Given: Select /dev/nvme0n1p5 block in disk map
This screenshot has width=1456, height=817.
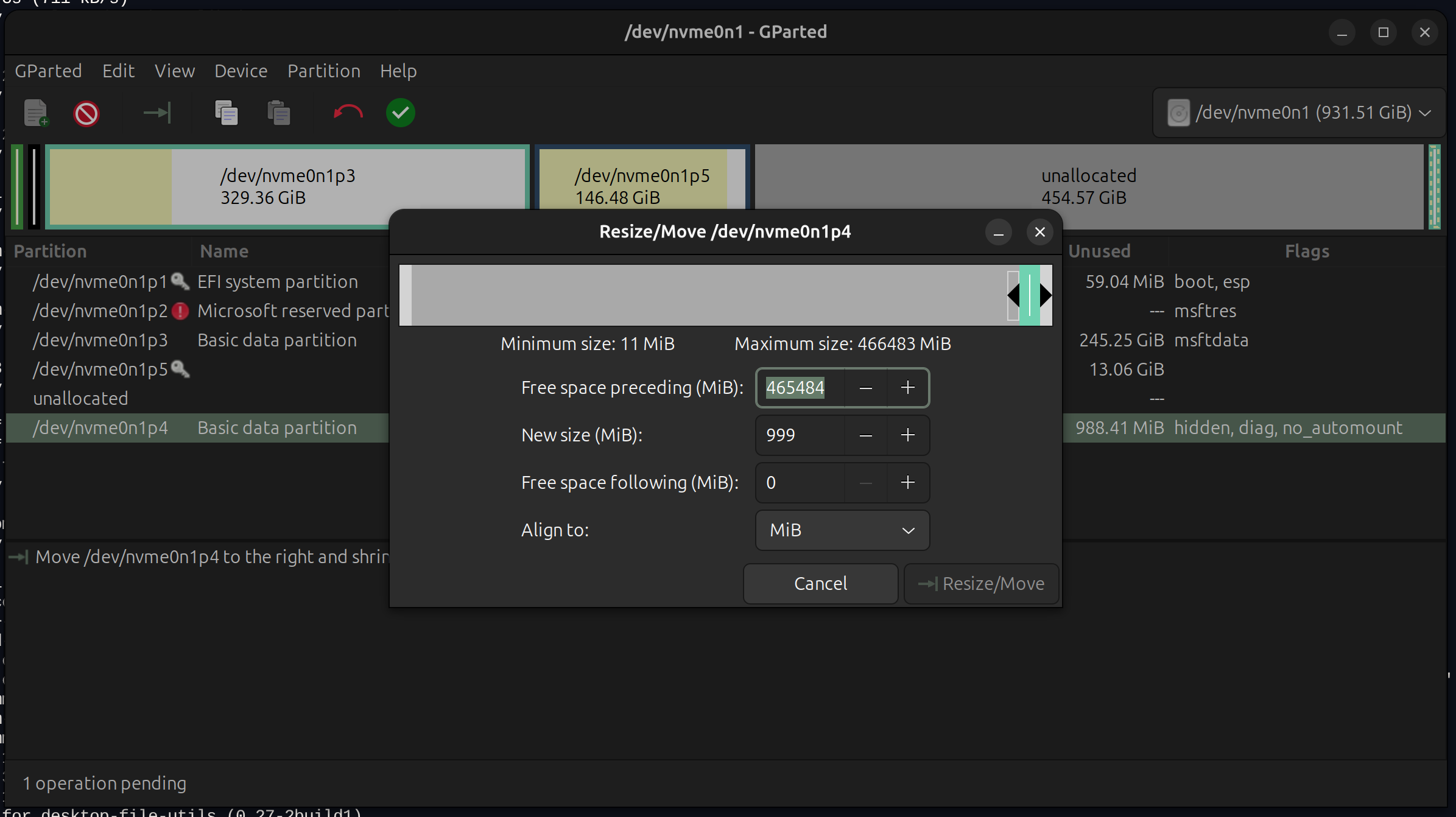Looking at the screenshot, I should pos(642,178).
